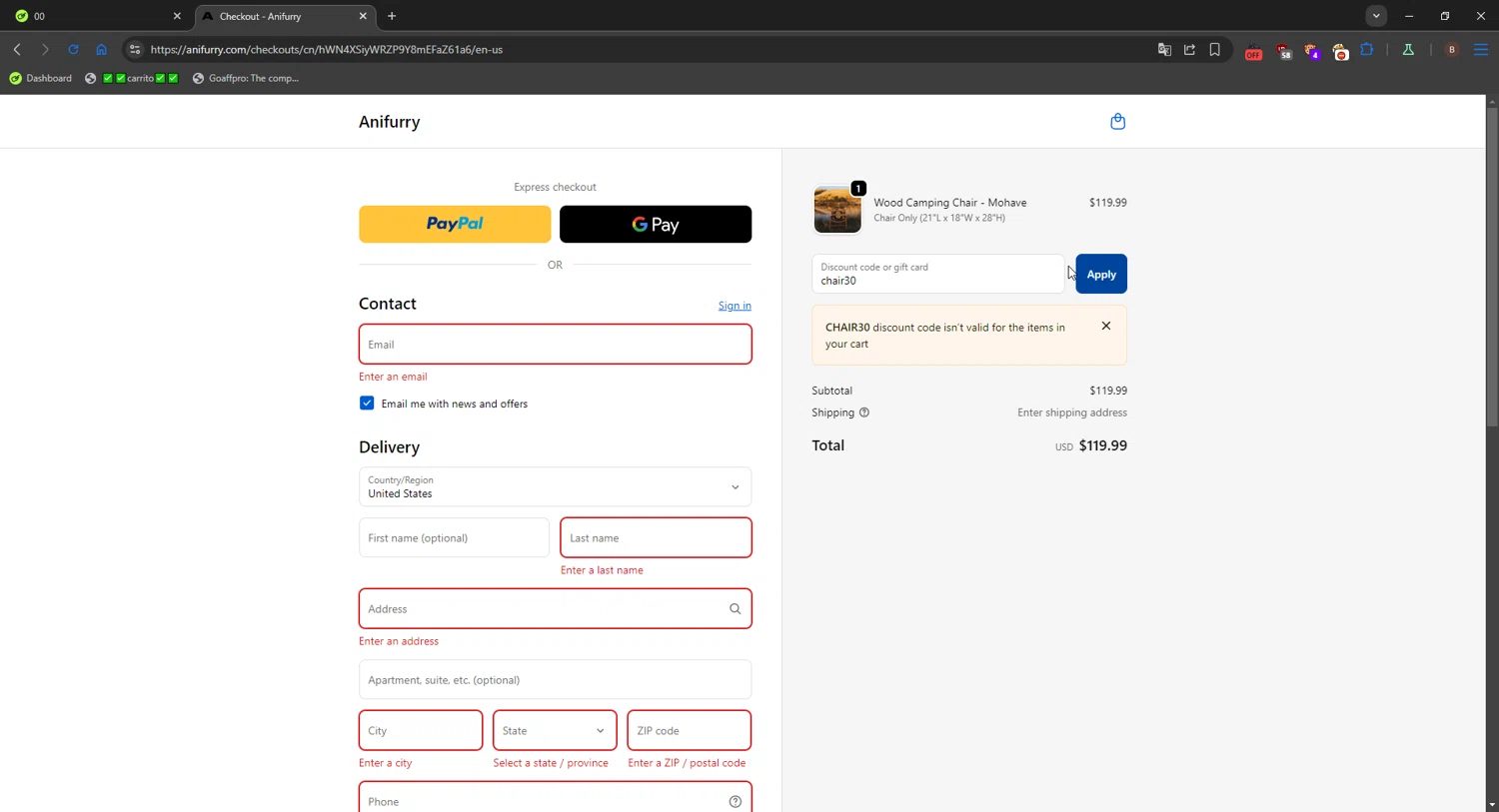Click the browser home icon
Viewport: 1499px width, 812px height.
click(x=101, y=49)
